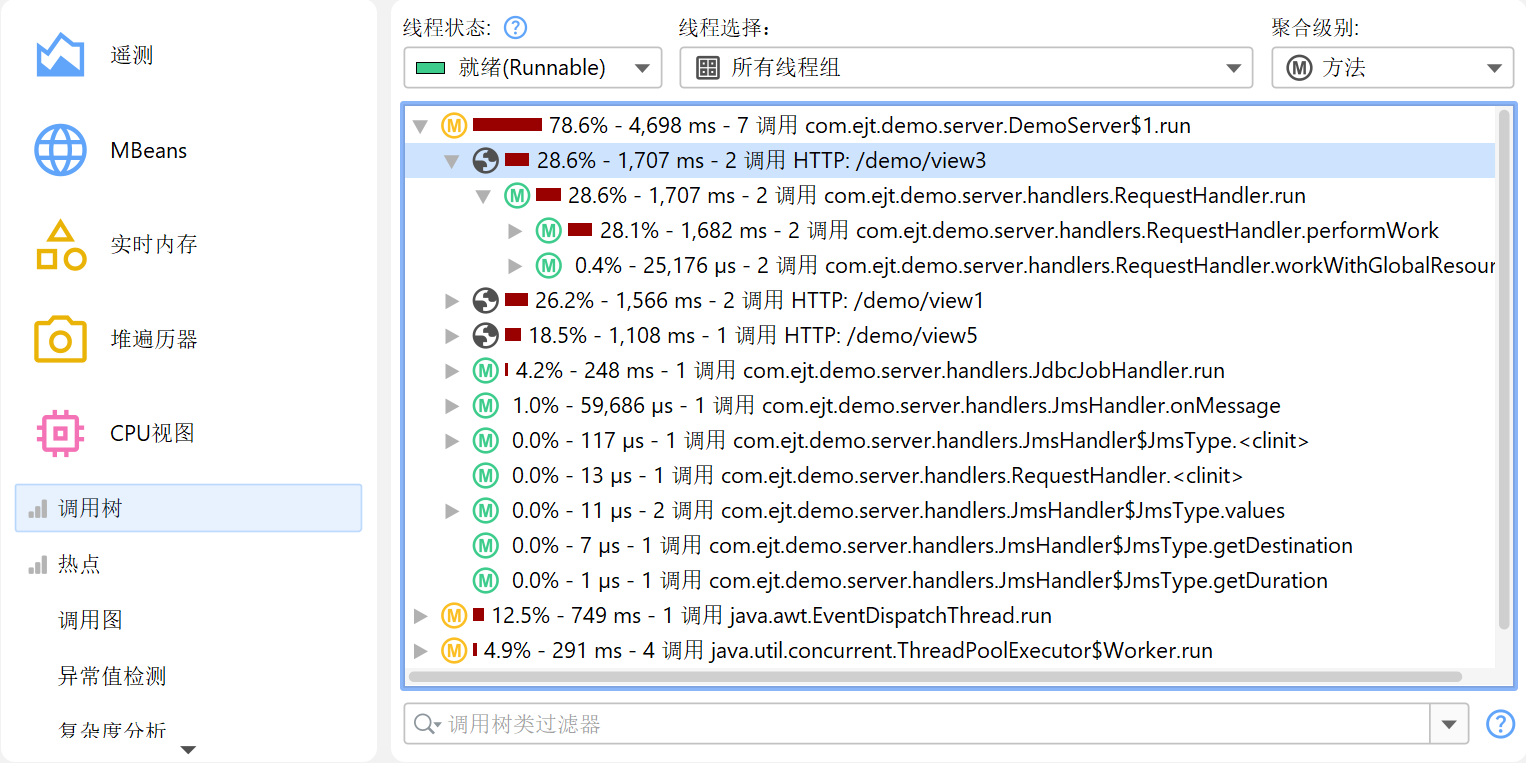1526x763 pixels.
Task: Click the sidebar scroll-down arrow
Action: (x=188, y=750)
